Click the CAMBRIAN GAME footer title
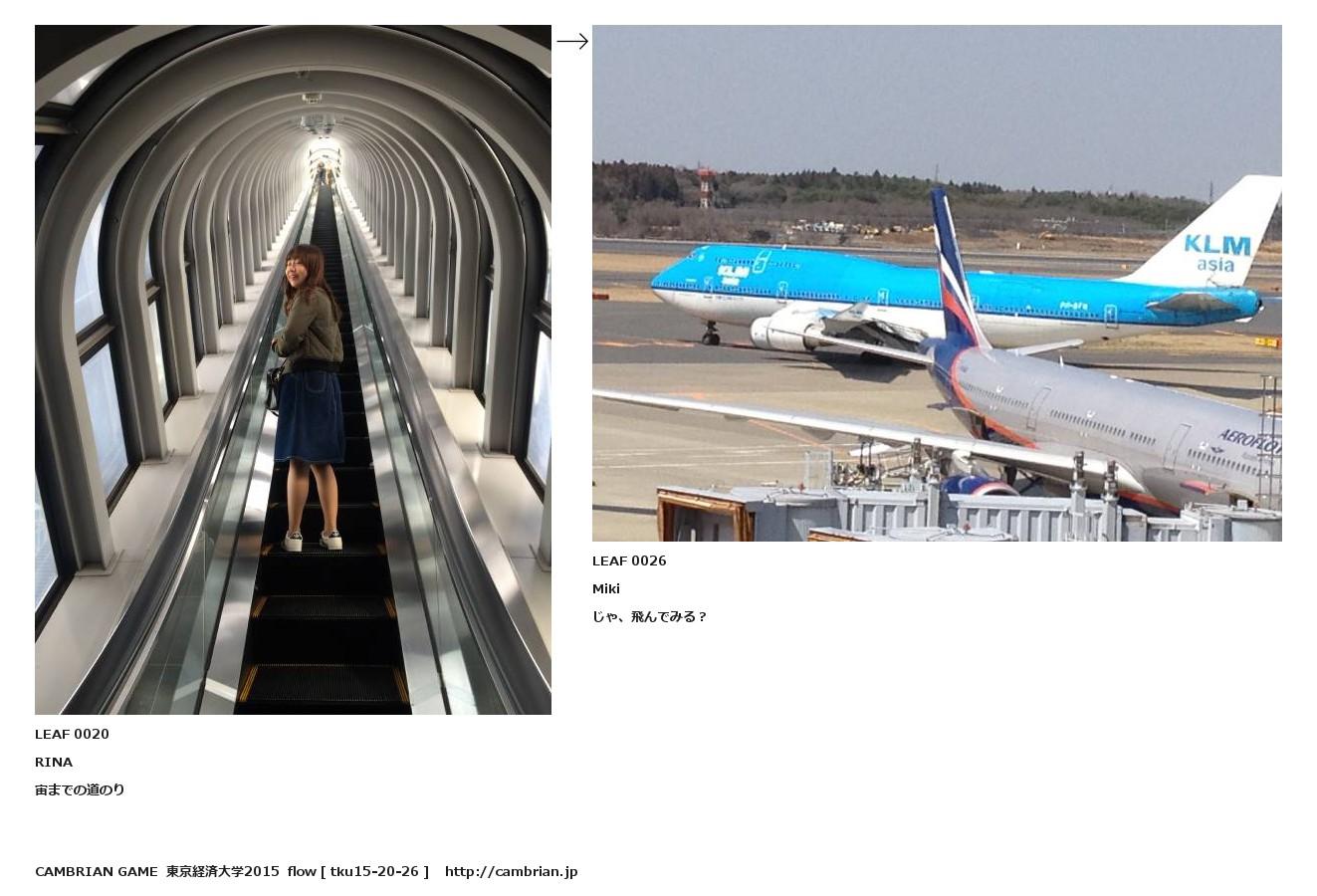This screenshot has height=896, width=1317. click(x=97, y=871)
